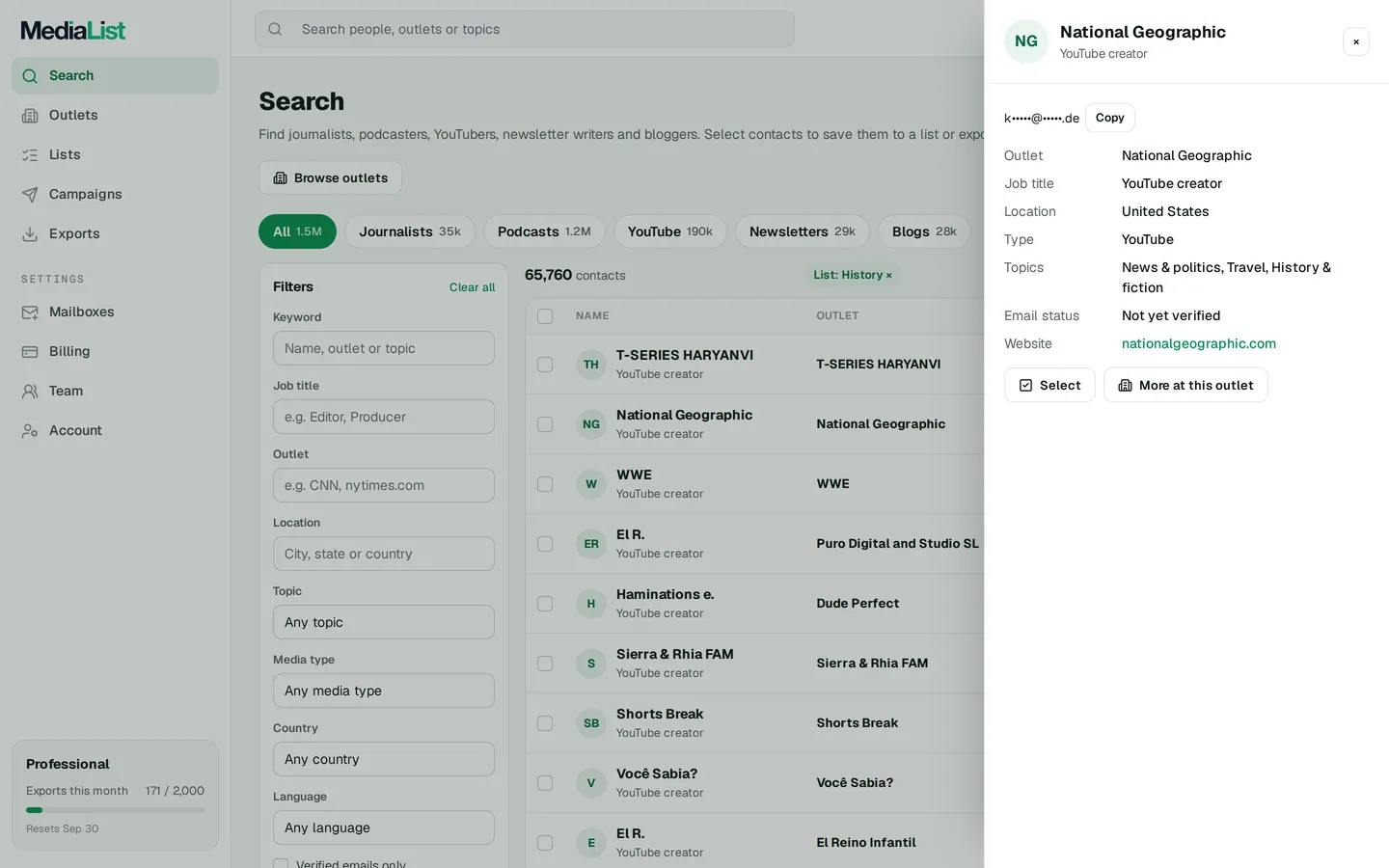Click the Team icon in the sidebar
1389x868 pixels.
[x=30, y=391]
